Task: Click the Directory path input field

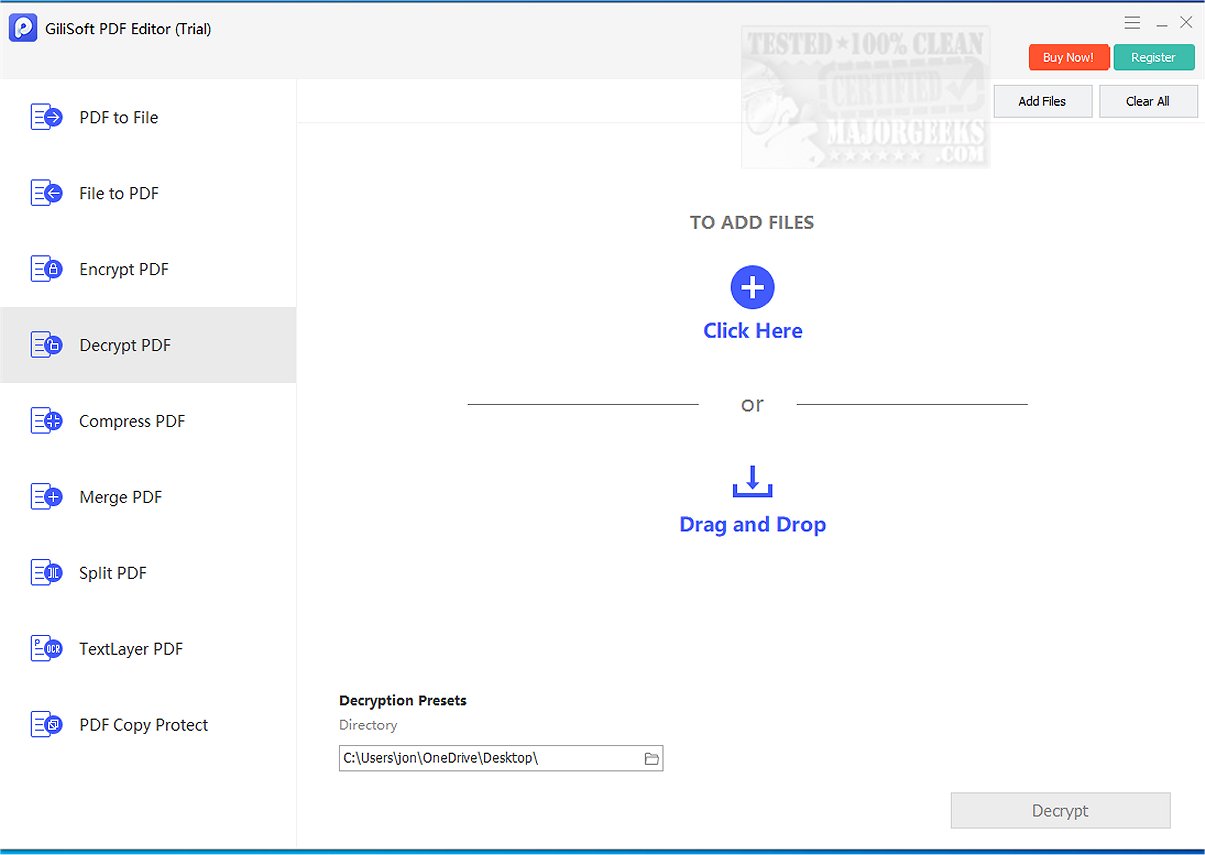Action: tap(501, 758)
